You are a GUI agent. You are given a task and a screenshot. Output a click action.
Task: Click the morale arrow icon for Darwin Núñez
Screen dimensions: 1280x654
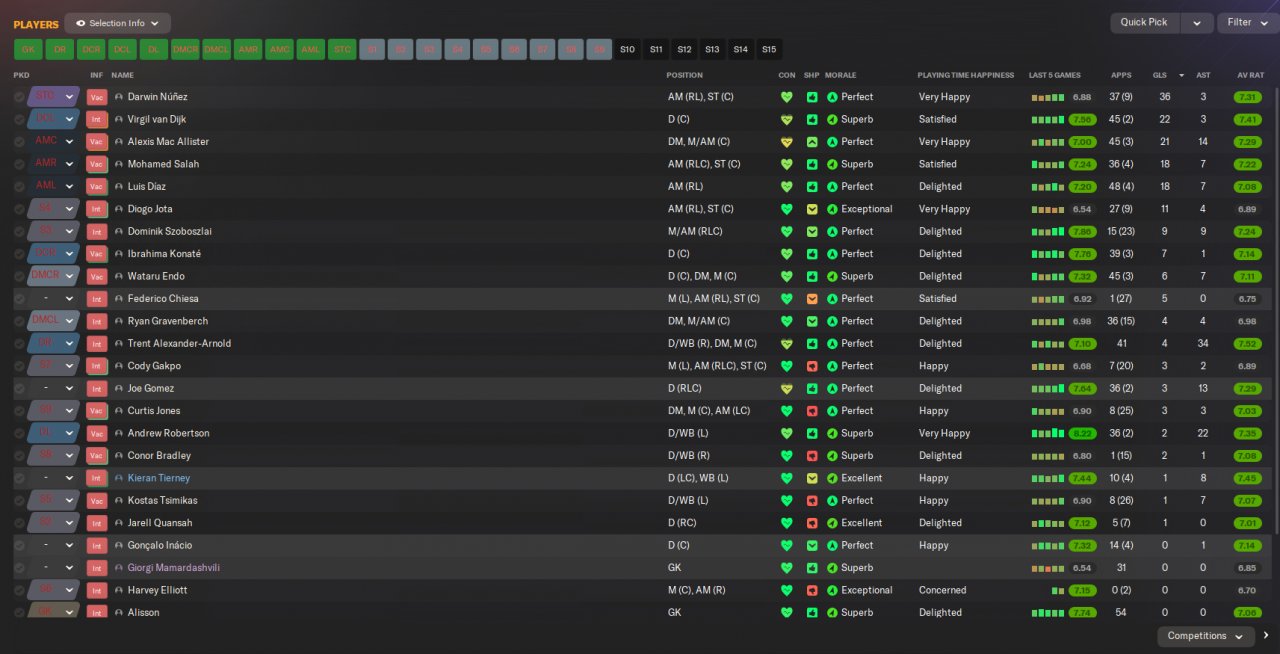(832, 97)
